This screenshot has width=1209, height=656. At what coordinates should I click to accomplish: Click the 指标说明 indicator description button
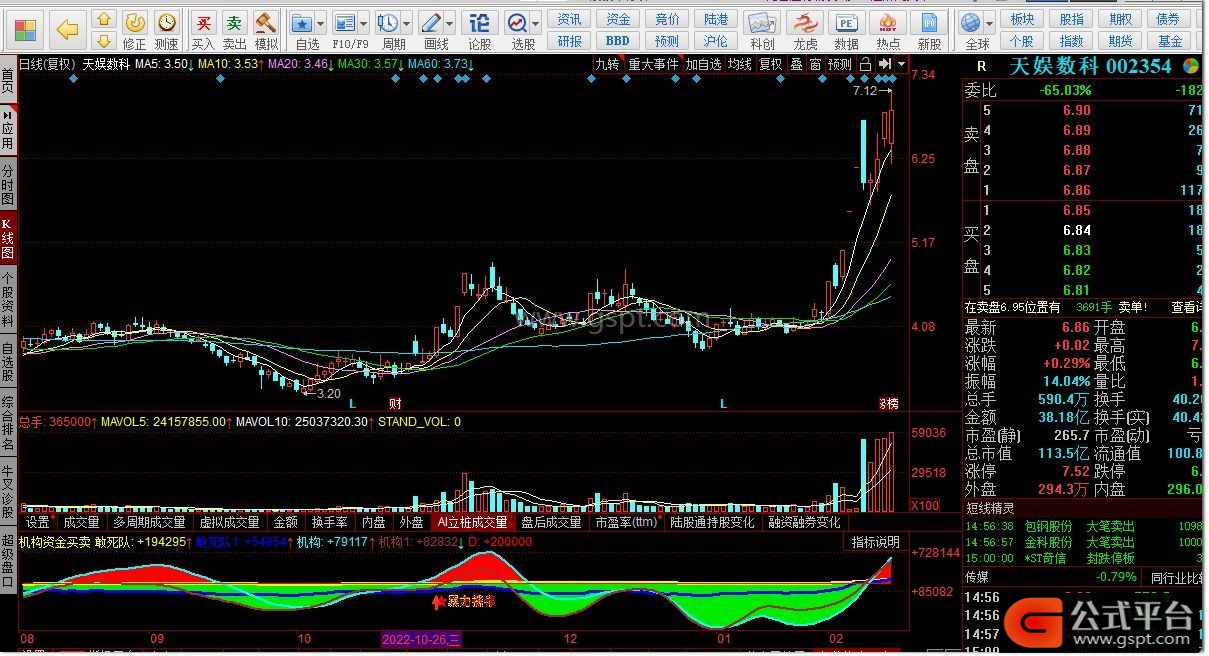[x=876, y=542]
